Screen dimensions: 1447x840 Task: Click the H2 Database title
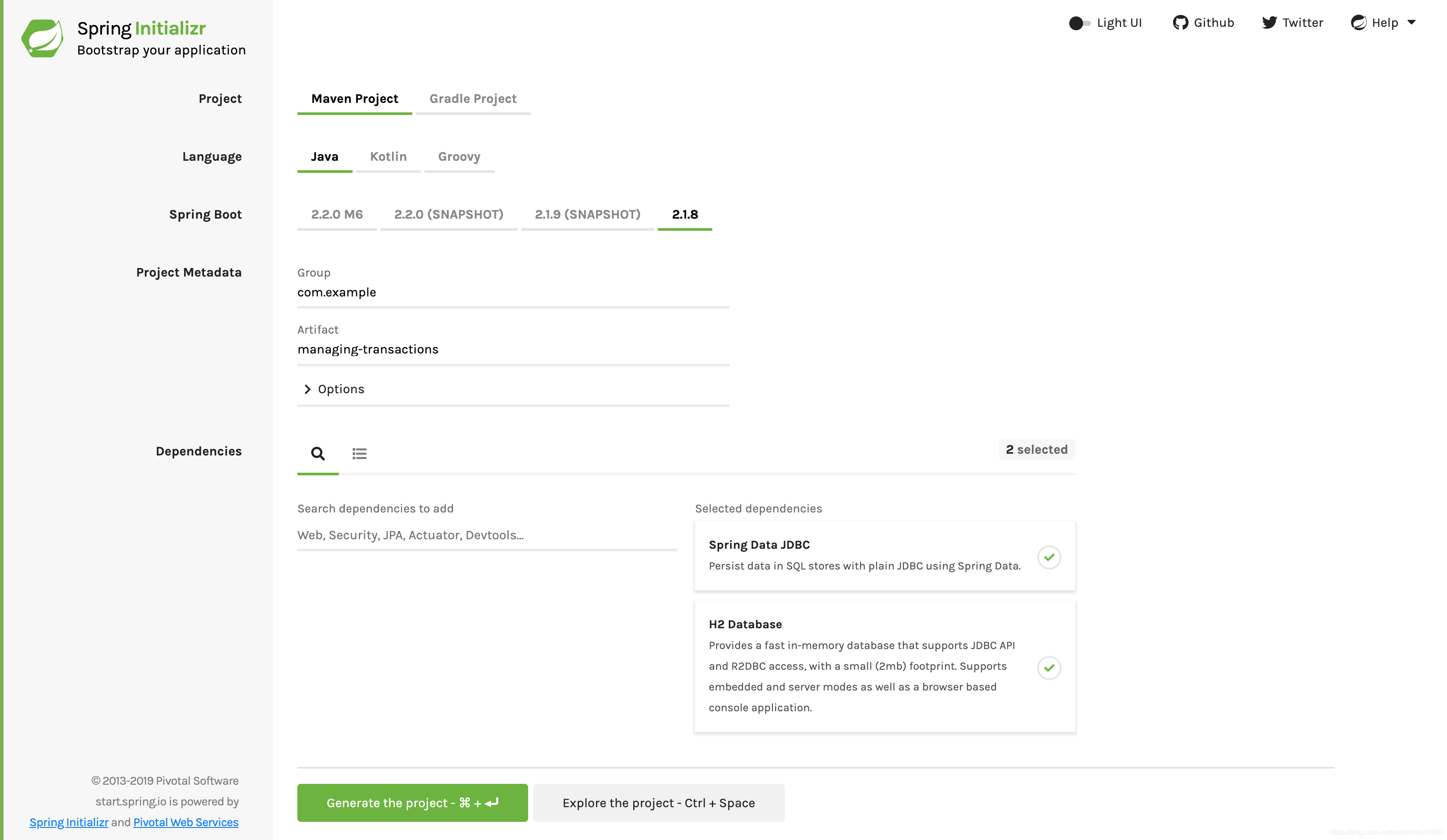pyautogui.click(x=745, y=624)
